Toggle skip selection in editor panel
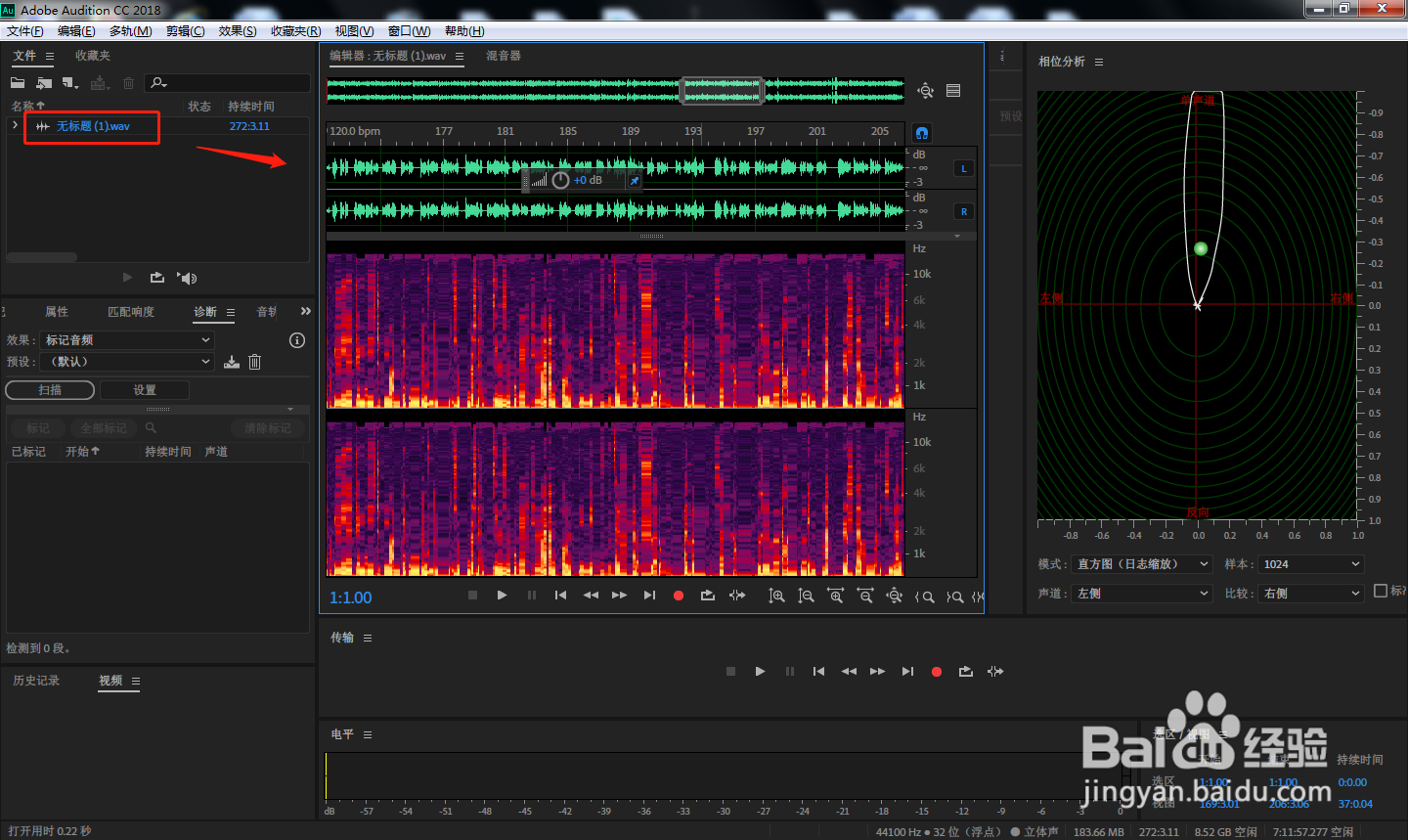 [737, 596]
